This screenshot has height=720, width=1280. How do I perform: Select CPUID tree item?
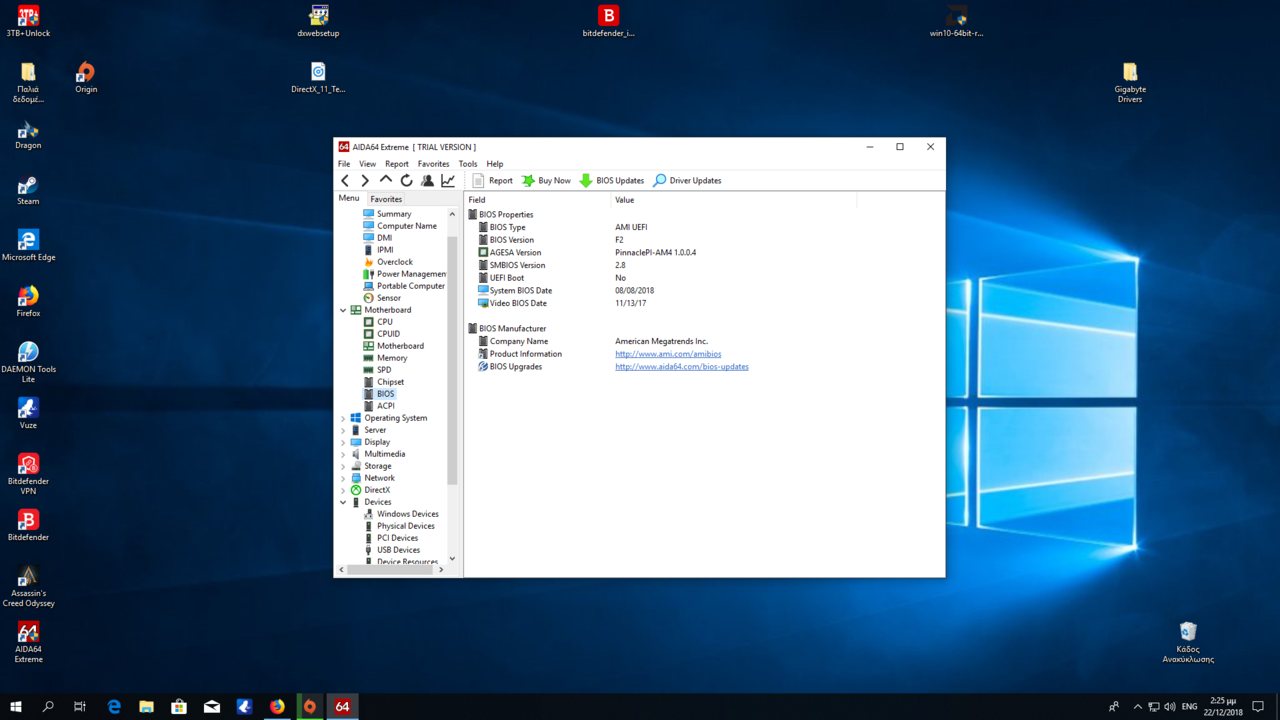(388, 334)
